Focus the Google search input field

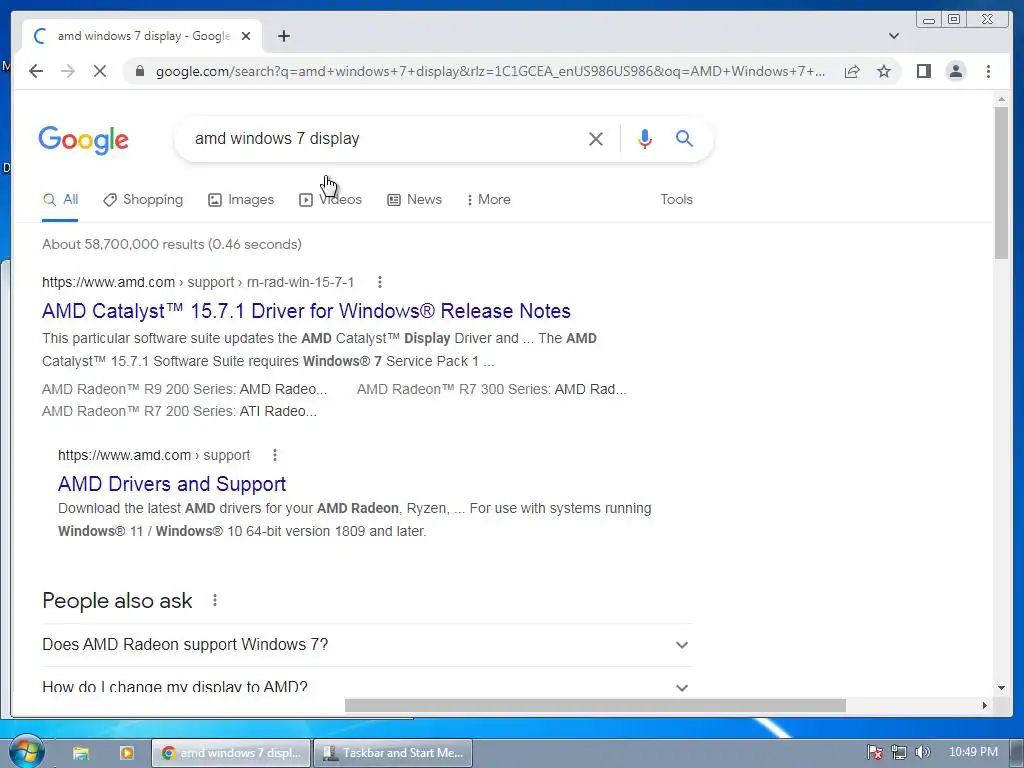click(385, 138)
